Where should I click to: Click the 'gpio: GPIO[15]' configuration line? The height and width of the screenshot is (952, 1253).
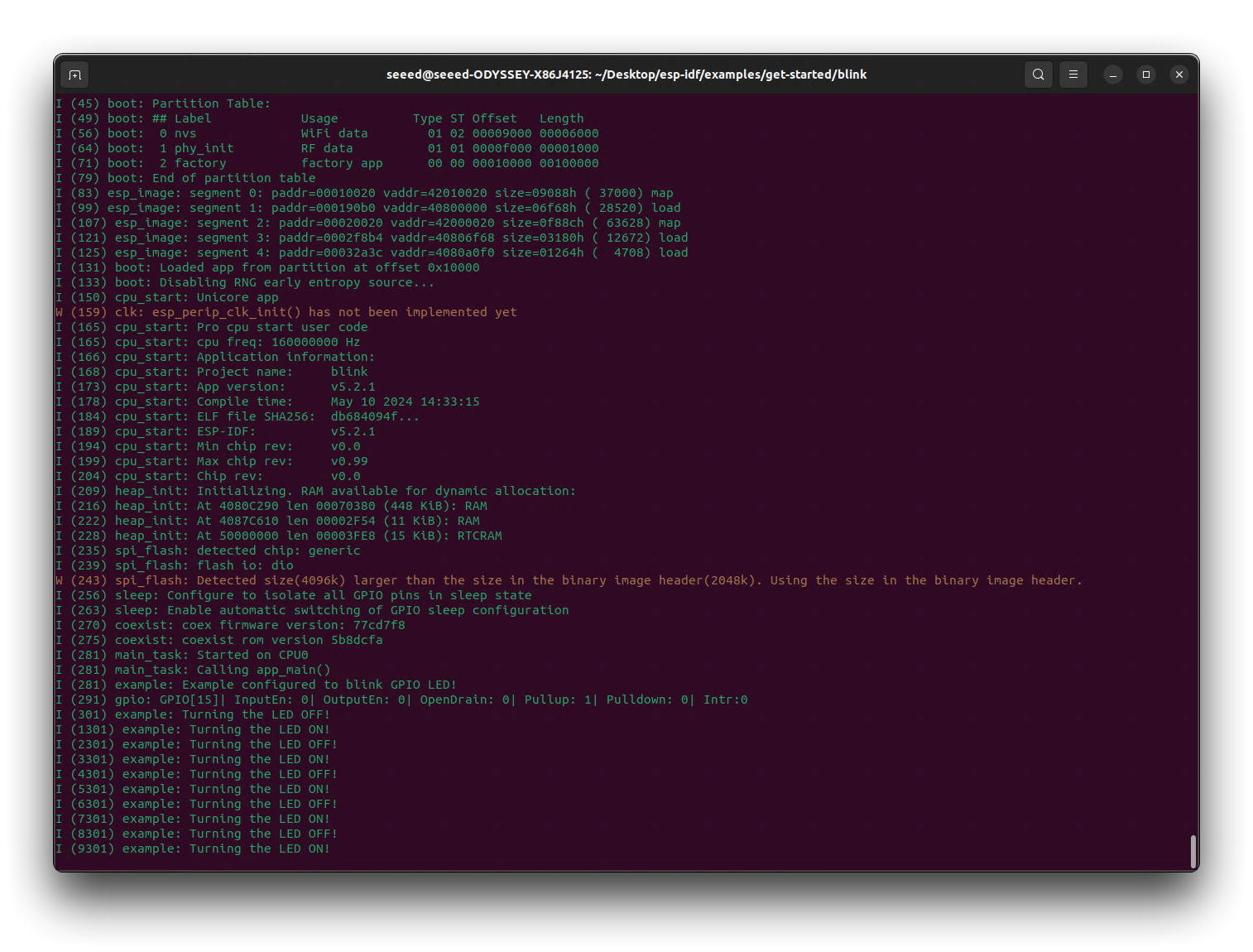pos(401,700)
